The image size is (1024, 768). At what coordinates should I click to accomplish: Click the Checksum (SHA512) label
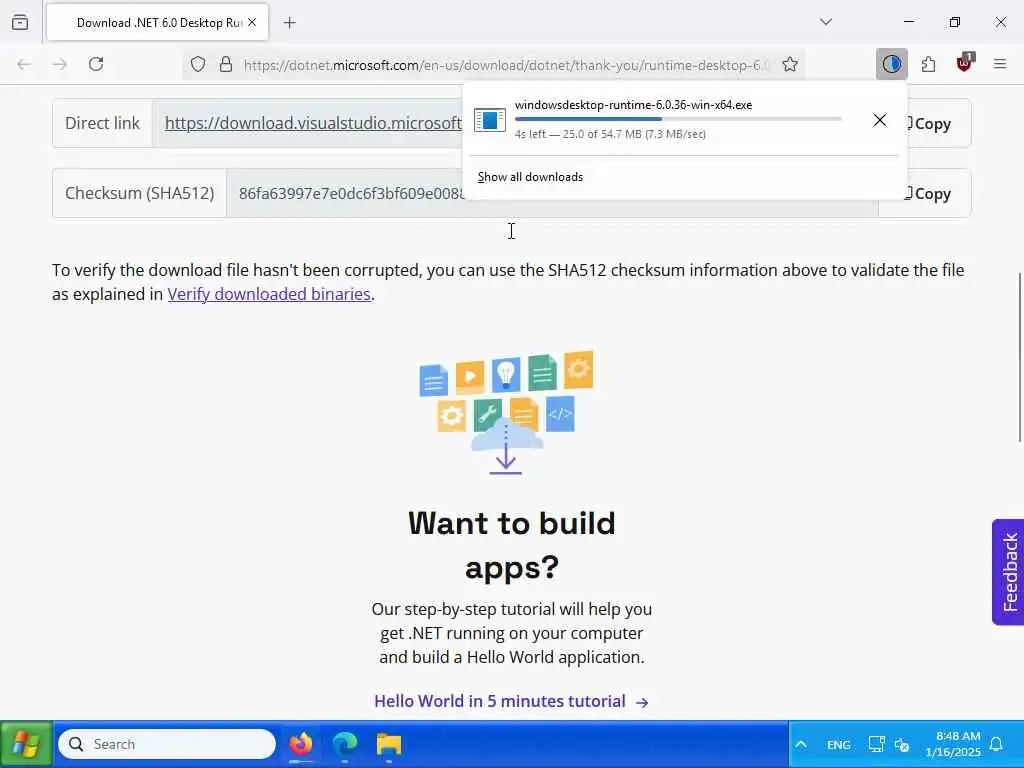point(140,193)
